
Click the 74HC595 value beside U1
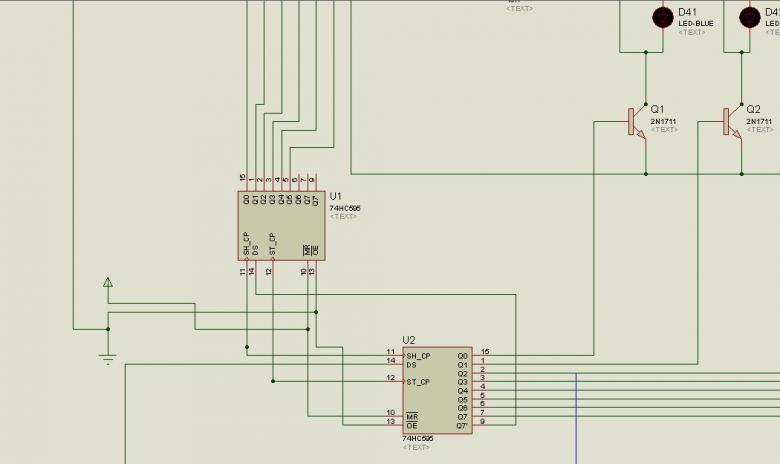[x=345, y=208]
